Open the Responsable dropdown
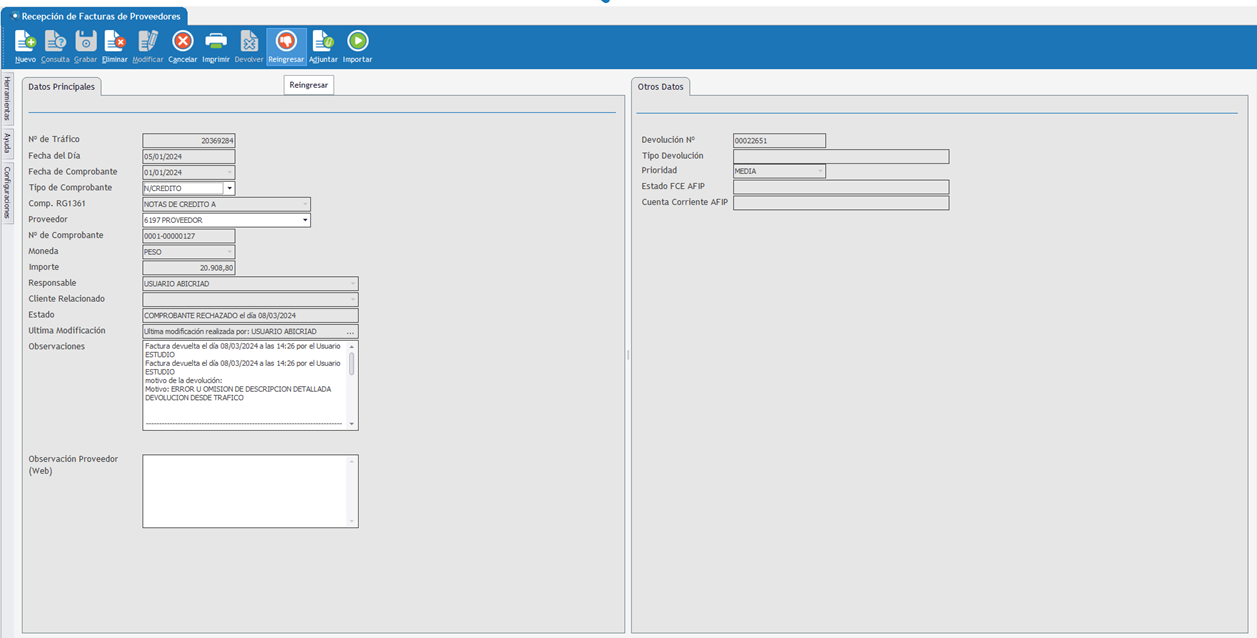 coord(353,284)
